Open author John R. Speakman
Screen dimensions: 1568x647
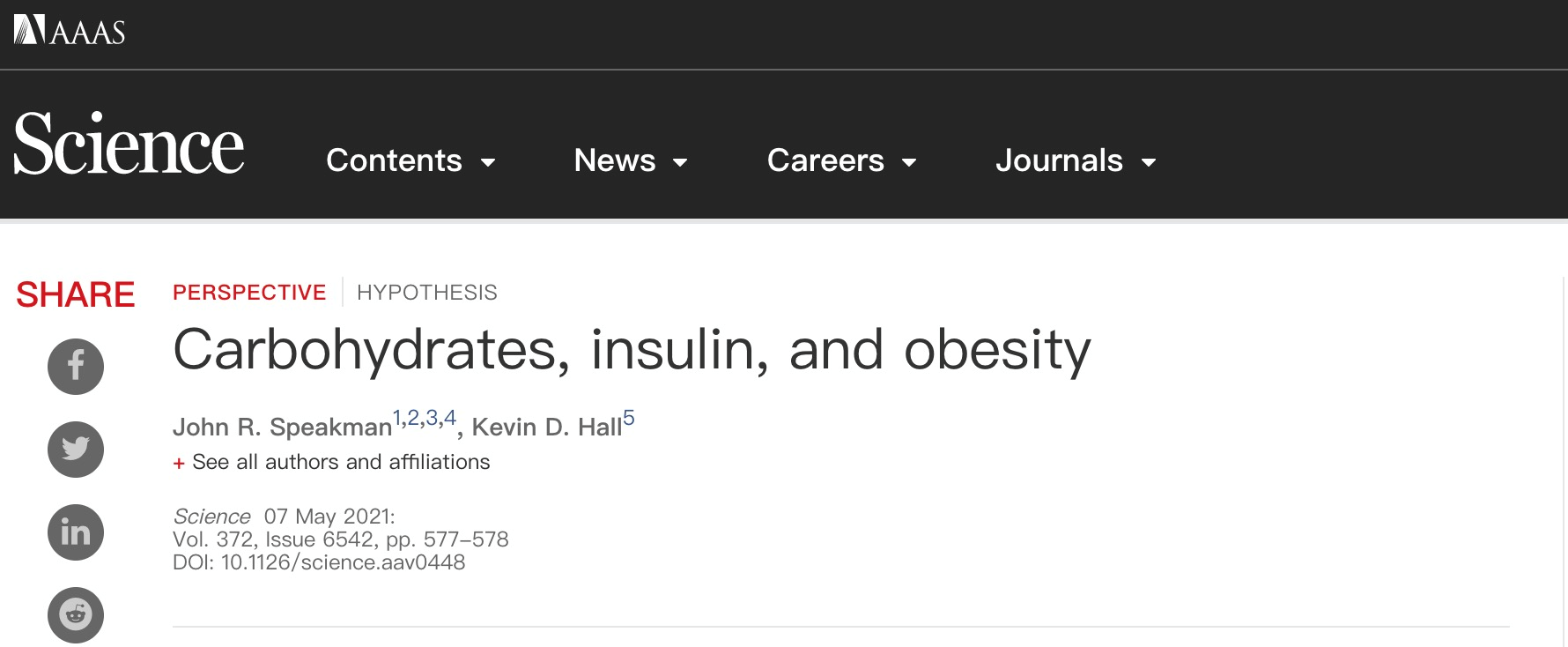pos(282,428)
